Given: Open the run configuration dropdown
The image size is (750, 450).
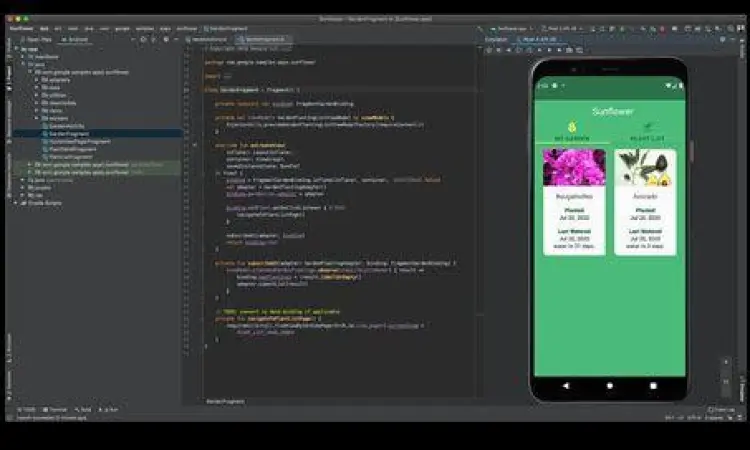Looking at the screenshot, I should point(511,29).
